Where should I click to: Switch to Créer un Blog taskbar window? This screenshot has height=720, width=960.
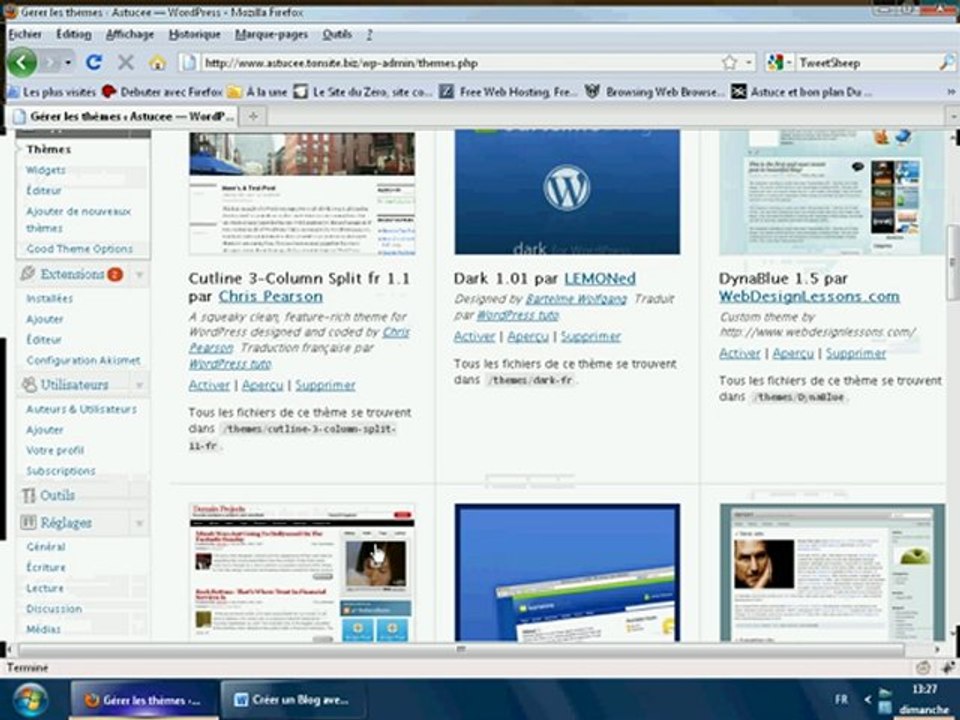pos(293,700)
